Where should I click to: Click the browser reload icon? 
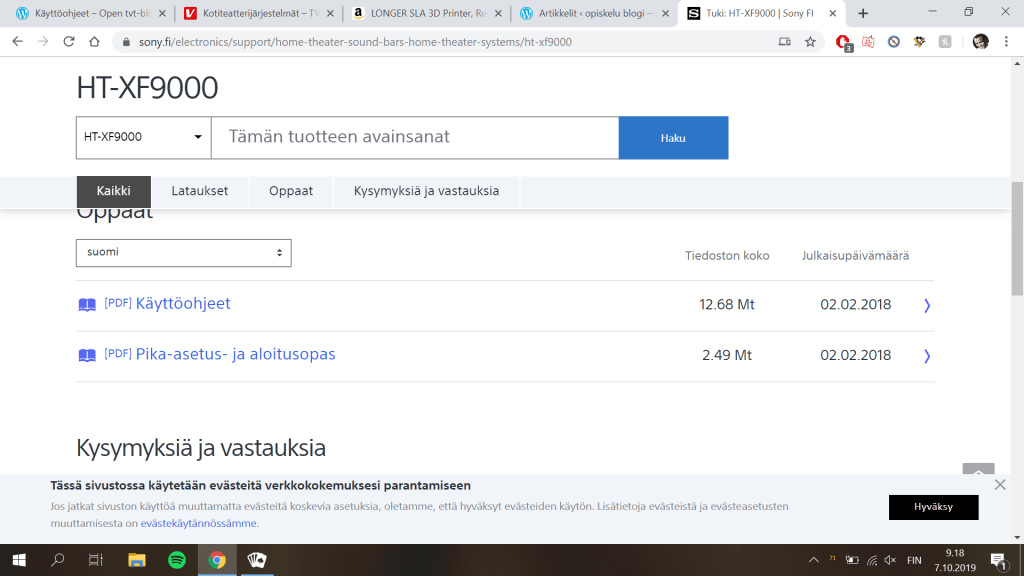(x=69, y=42)
